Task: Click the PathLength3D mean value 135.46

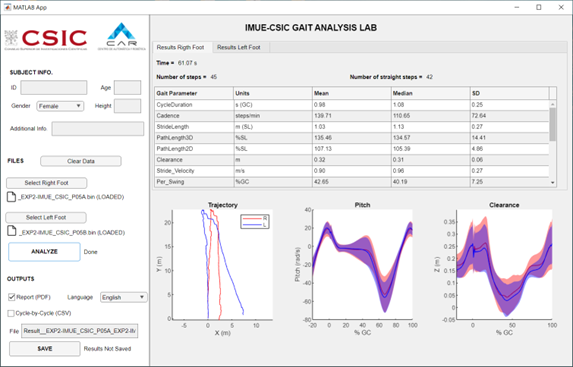Action: (352, 138)
